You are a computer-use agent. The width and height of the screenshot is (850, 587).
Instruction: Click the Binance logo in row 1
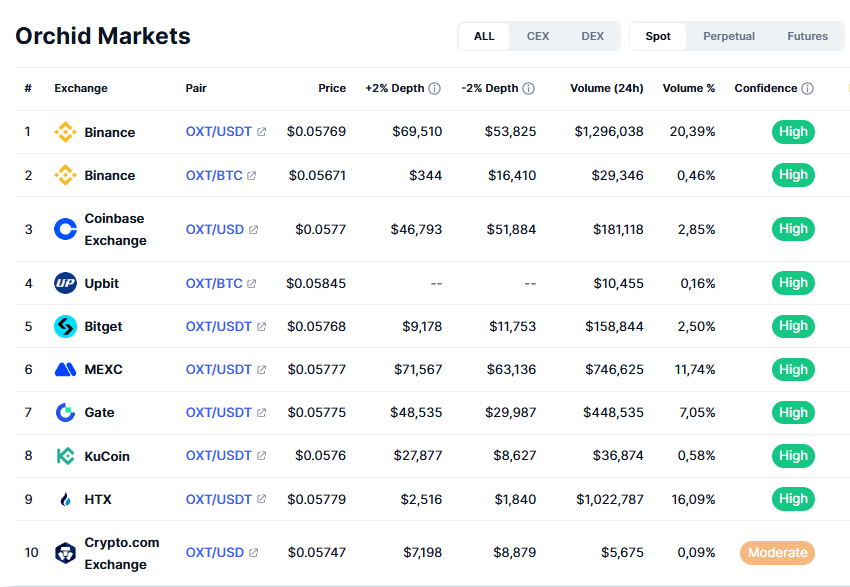65,132
